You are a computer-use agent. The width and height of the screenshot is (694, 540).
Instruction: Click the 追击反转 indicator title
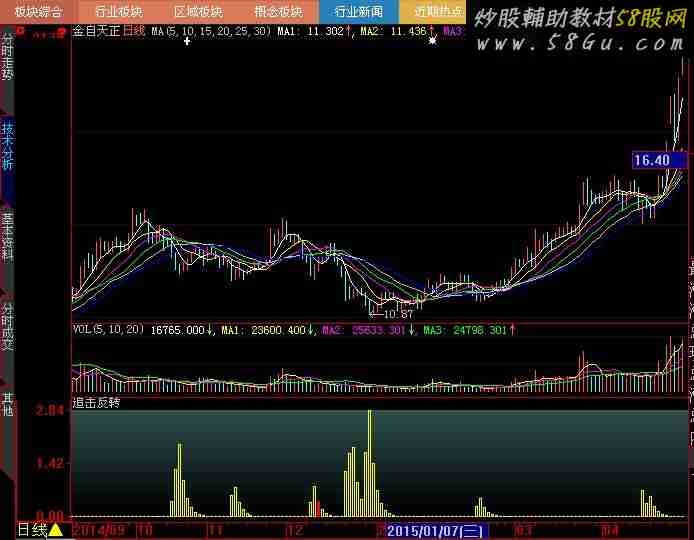(x=96, y=403)
